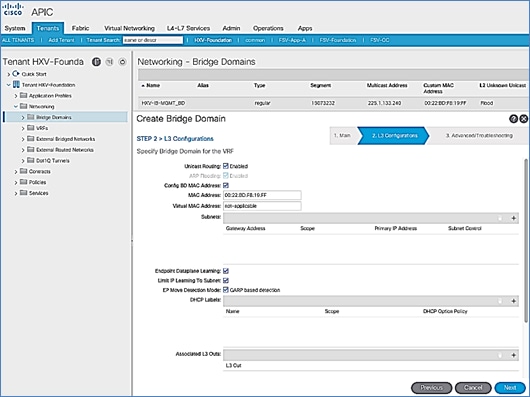
Task: Open the Virtual Networking tab
Action: (129, 28)
